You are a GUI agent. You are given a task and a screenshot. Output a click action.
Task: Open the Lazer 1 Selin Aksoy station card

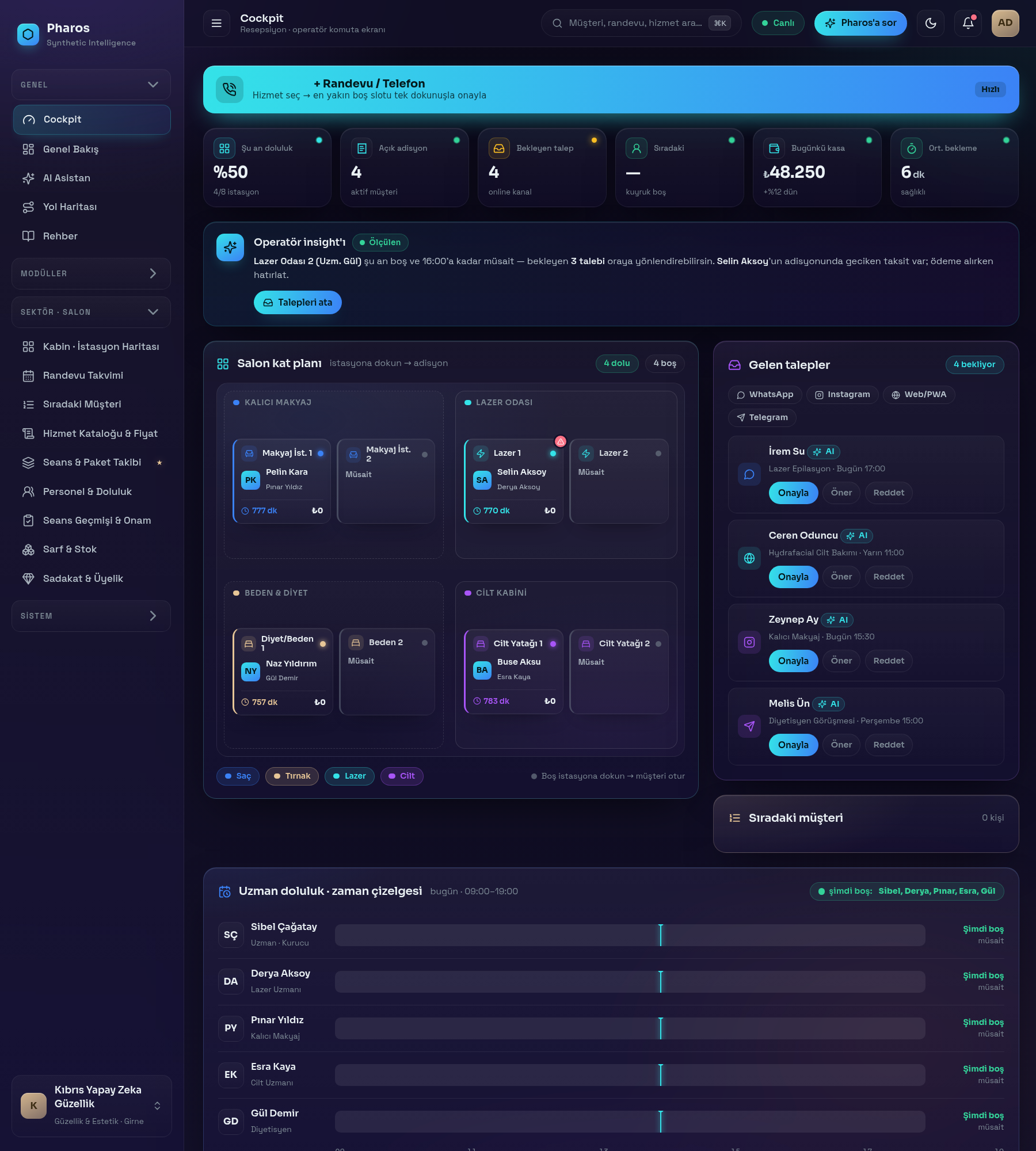point(513,481)
